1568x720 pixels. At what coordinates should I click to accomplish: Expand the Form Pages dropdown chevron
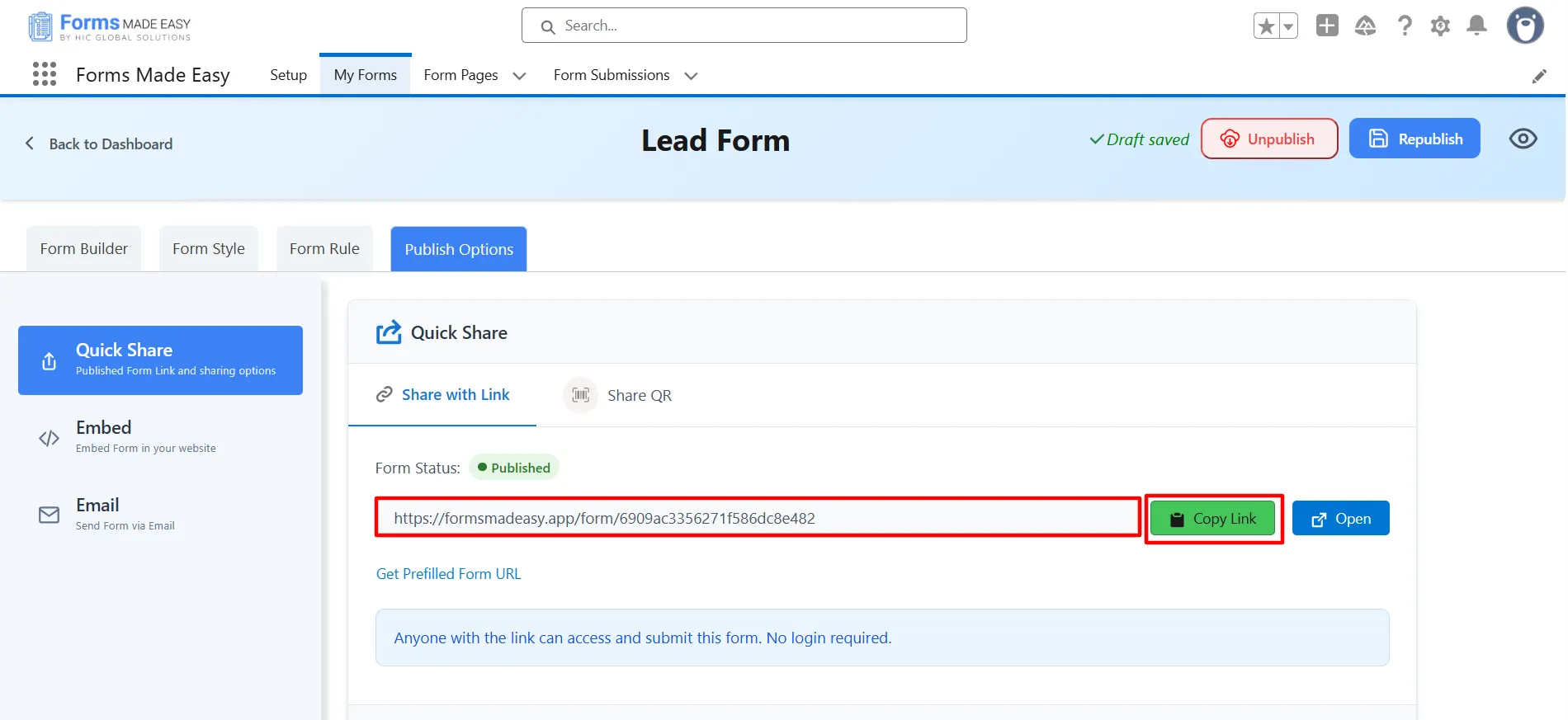tap(519, 76)
